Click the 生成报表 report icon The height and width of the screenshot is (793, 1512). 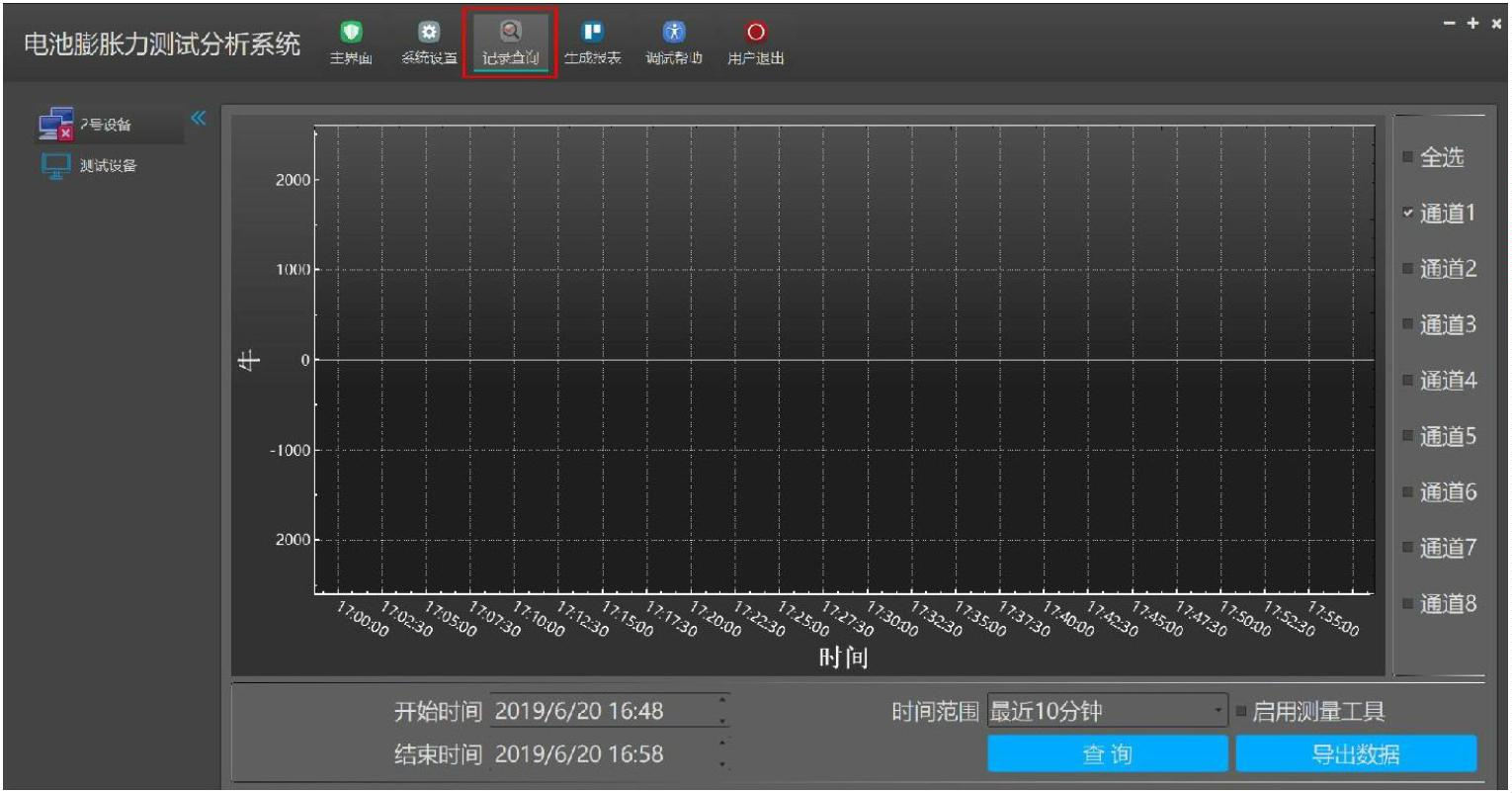click(592, 42)
